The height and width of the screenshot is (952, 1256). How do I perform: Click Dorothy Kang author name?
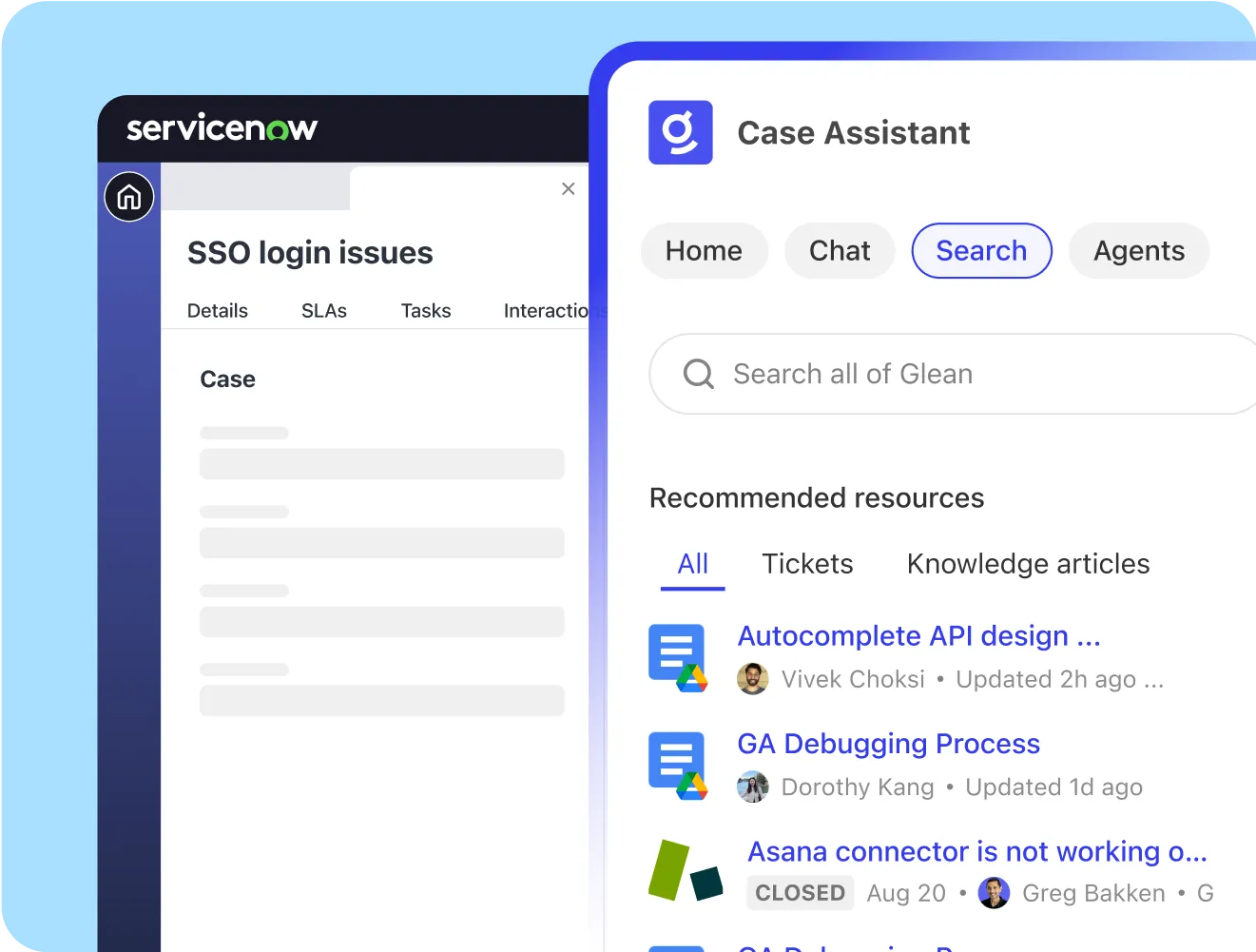[x=858, y=787]
